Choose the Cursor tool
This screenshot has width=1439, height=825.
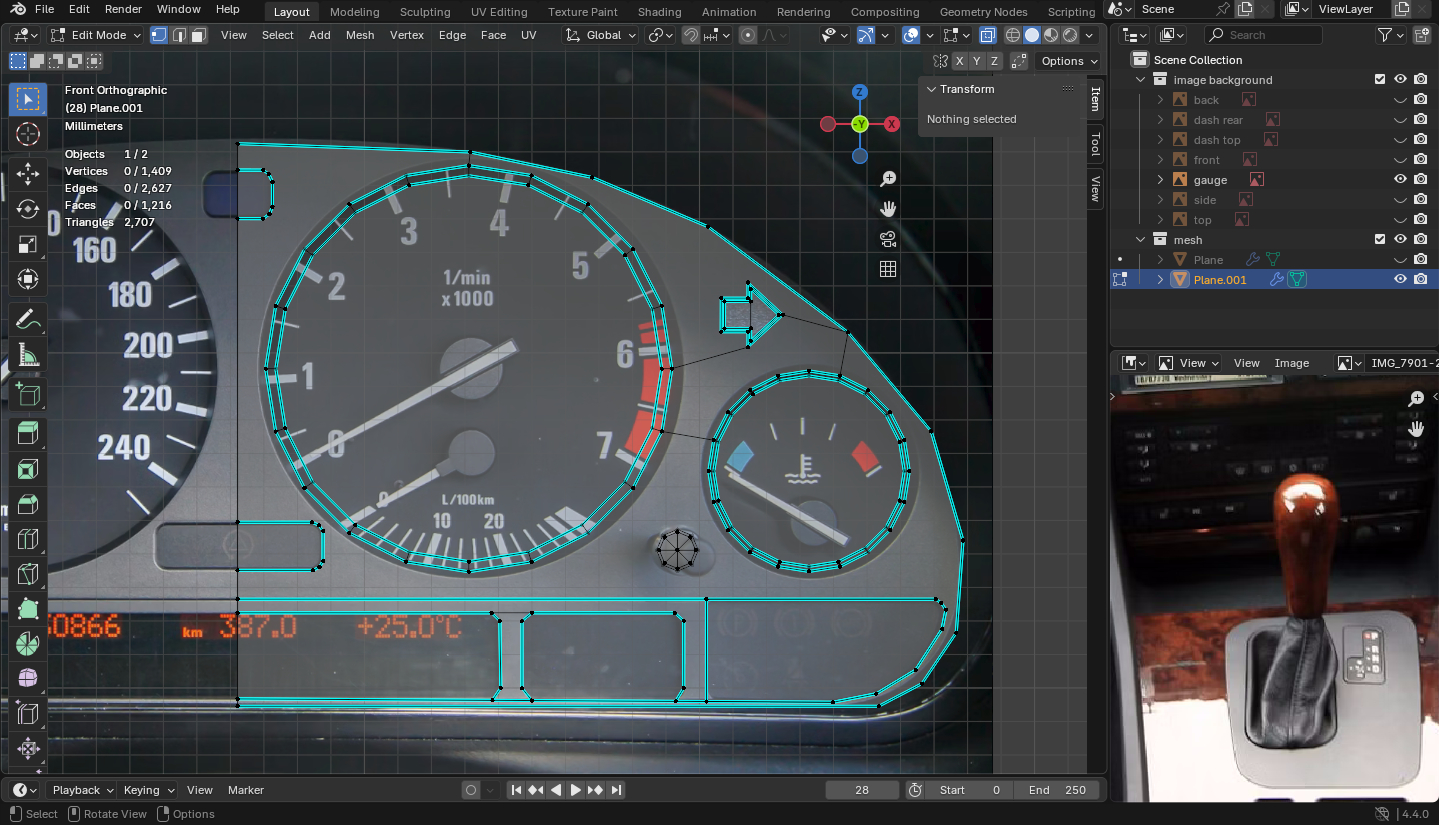(28, 134)
